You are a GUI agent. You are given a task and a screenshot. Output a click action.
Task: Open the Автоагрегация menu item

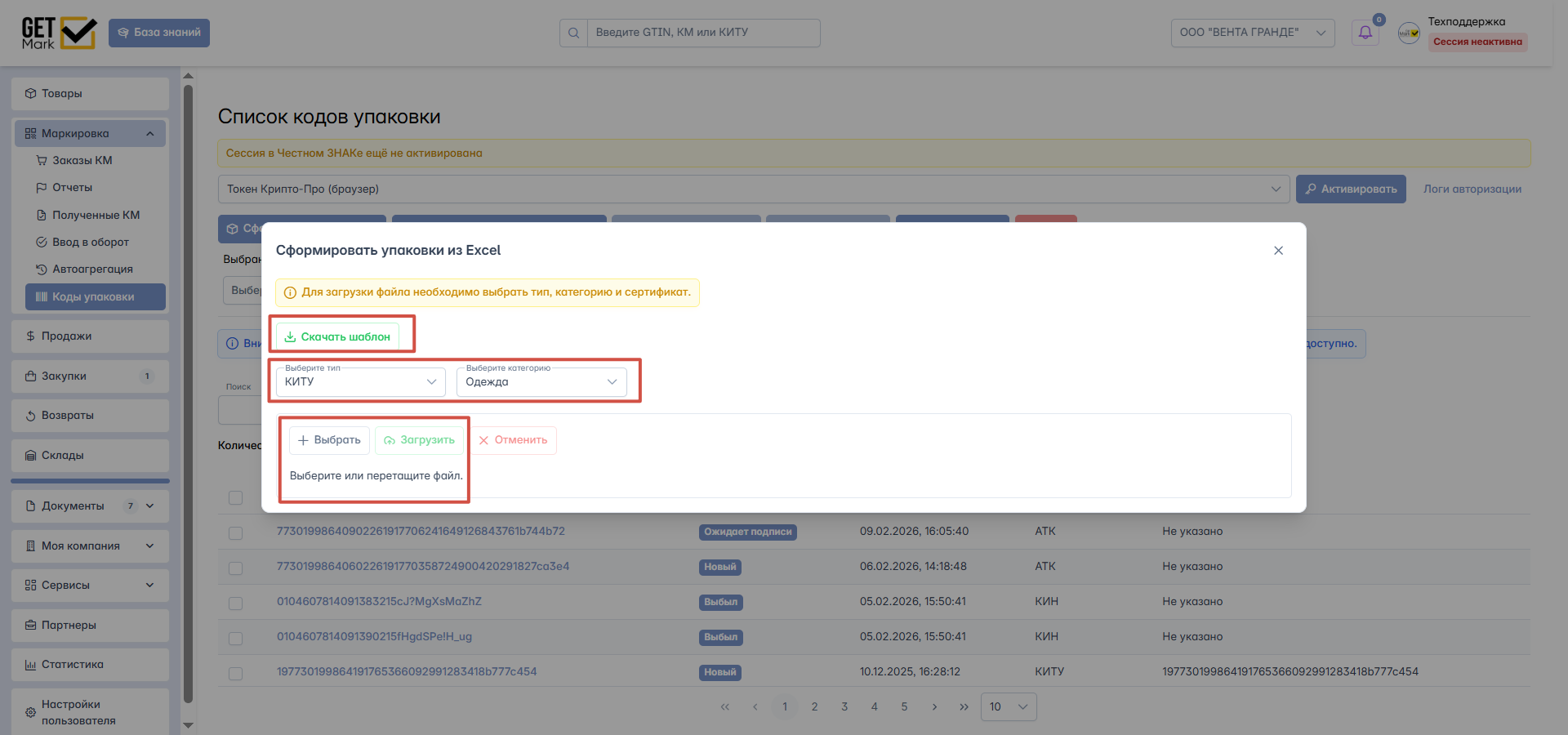pos(91,269)
